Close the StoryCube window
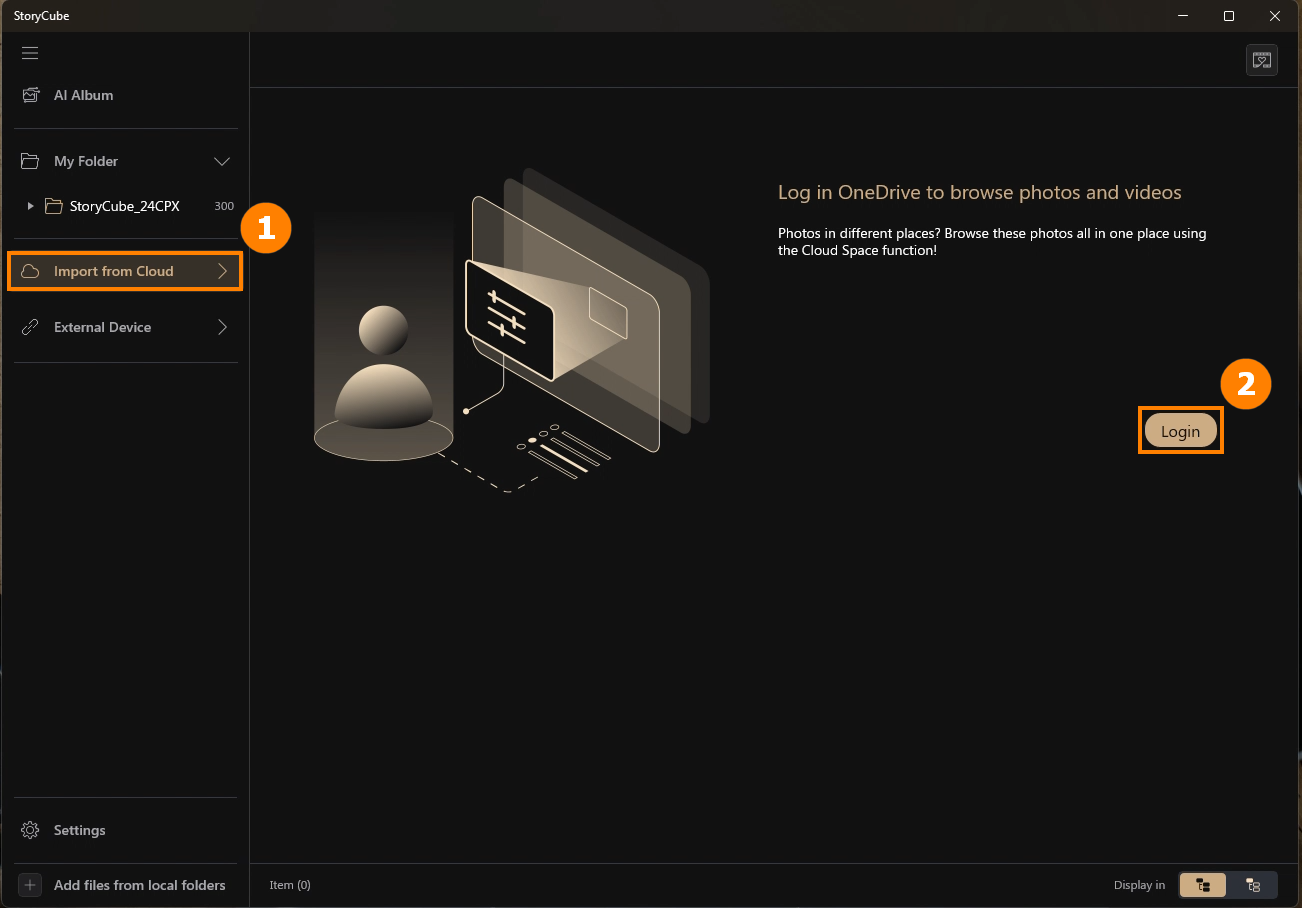This screenshot has height=908, width=1302. (x=1275, y=16)
